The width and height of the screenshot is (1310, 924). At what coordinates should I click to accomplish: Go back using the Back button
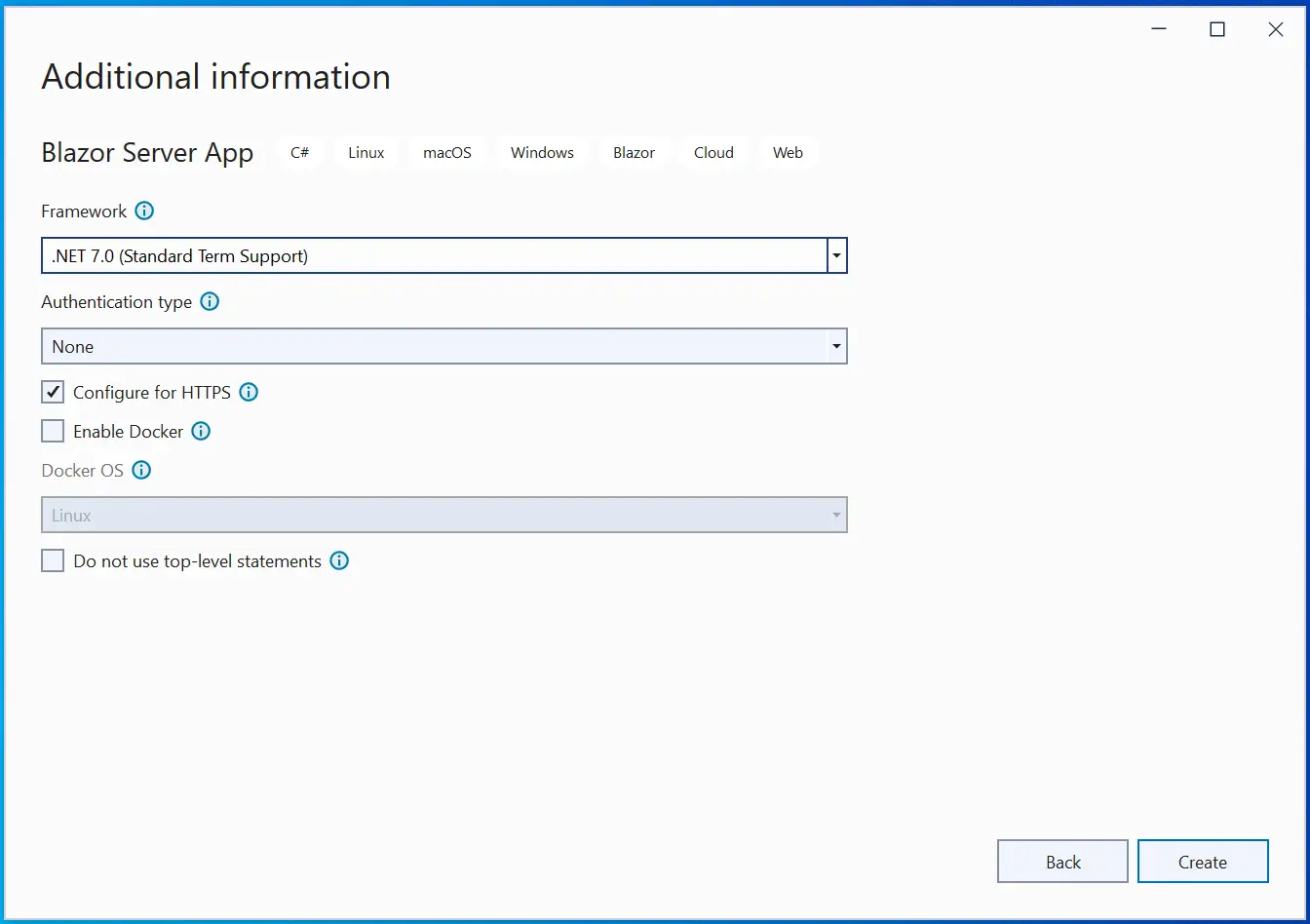click(x=1062, y=862)
